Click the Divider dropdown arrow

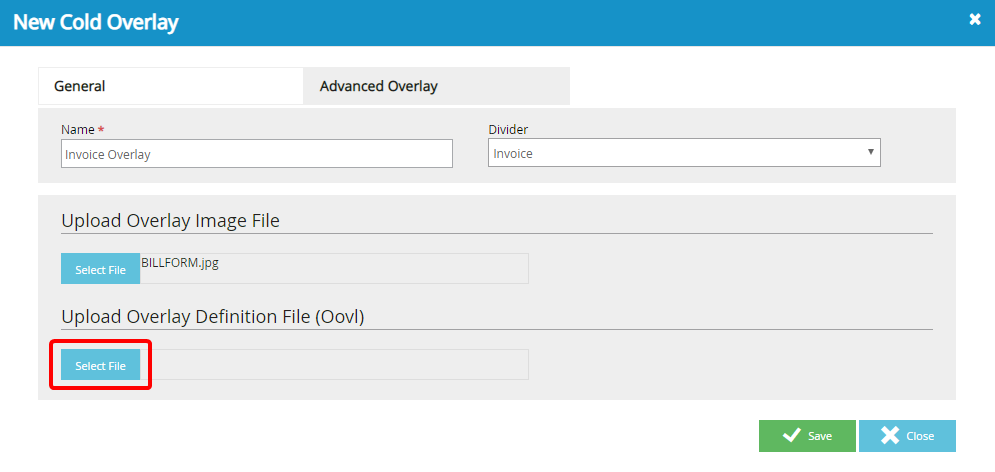[871, 153]
